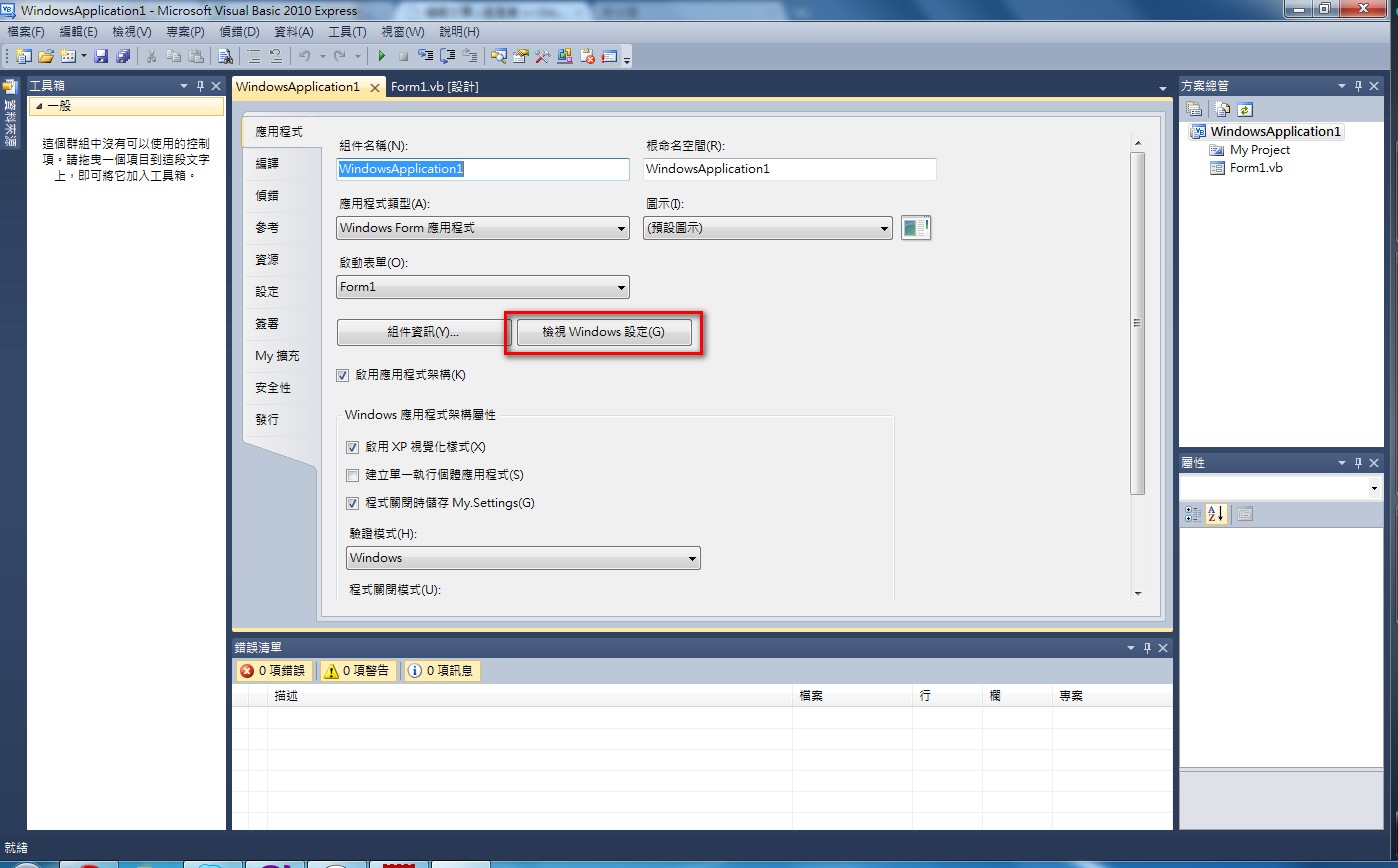Click the 組件名稱 text field
1398x868 pixels.
pos(483,169)
